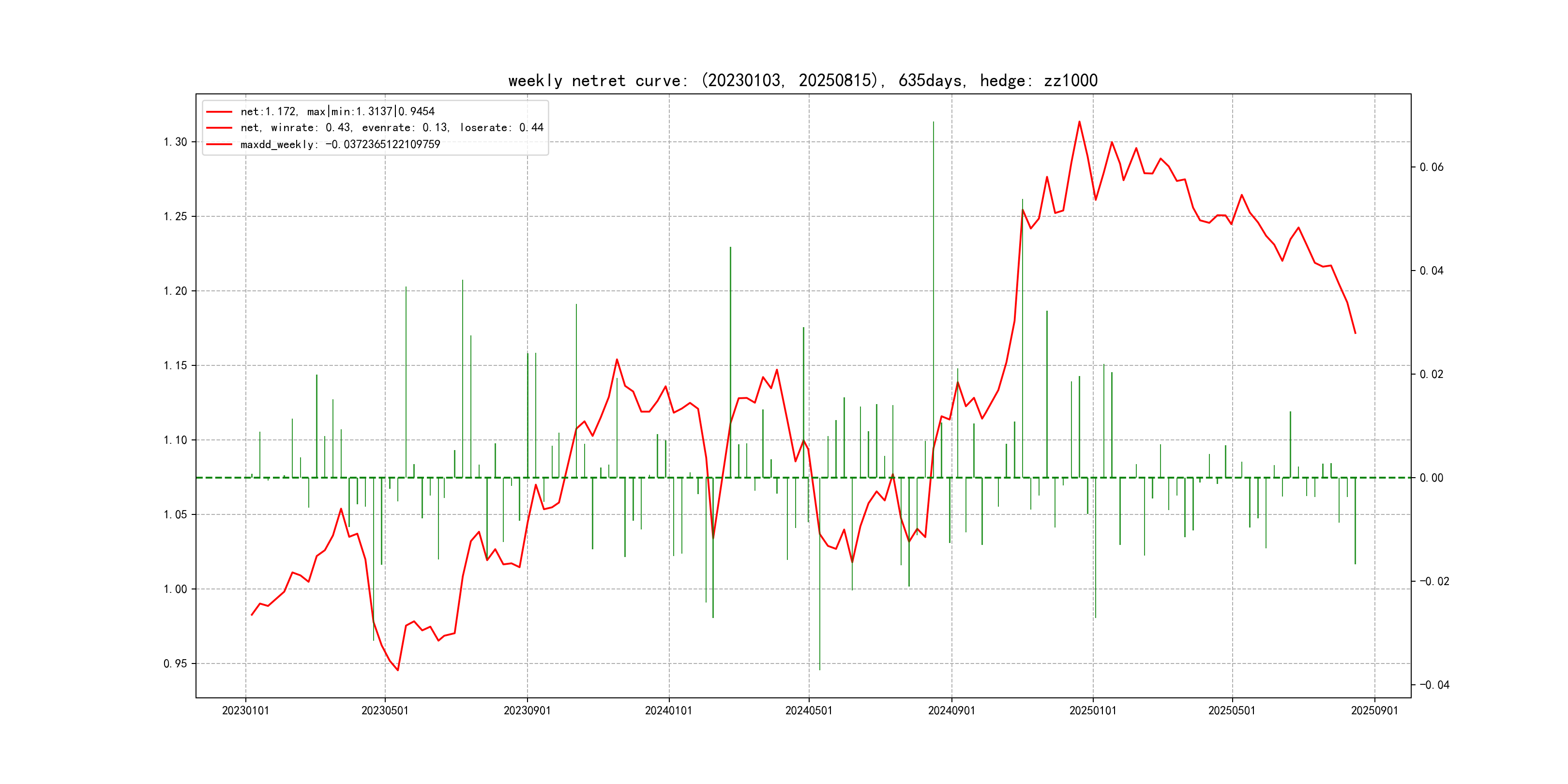Select the 1.00 left axis label

click(x=175, y=589)
